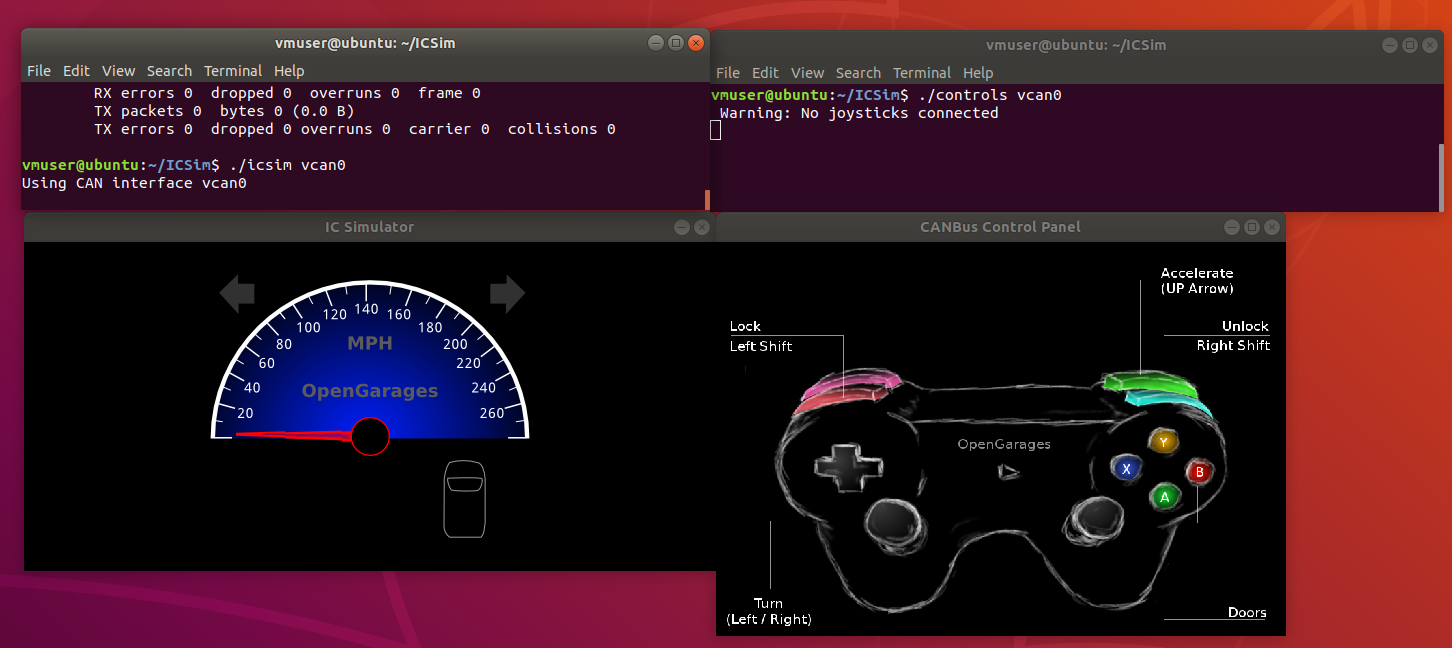
Task: Click the small play arrow at the controller center
Action: click(x=1009, y=470)
